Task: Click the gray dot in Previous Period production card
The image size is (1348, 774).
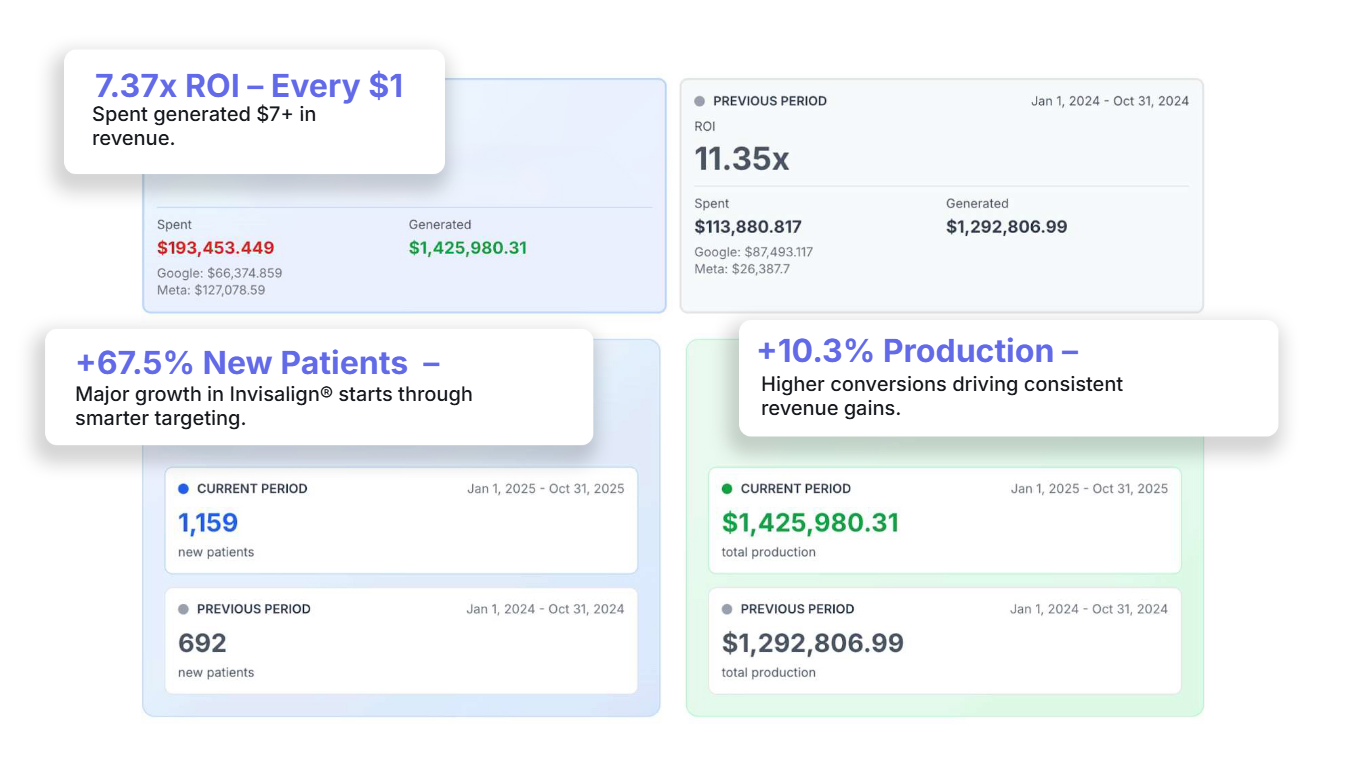Action: tap(727, 609)
